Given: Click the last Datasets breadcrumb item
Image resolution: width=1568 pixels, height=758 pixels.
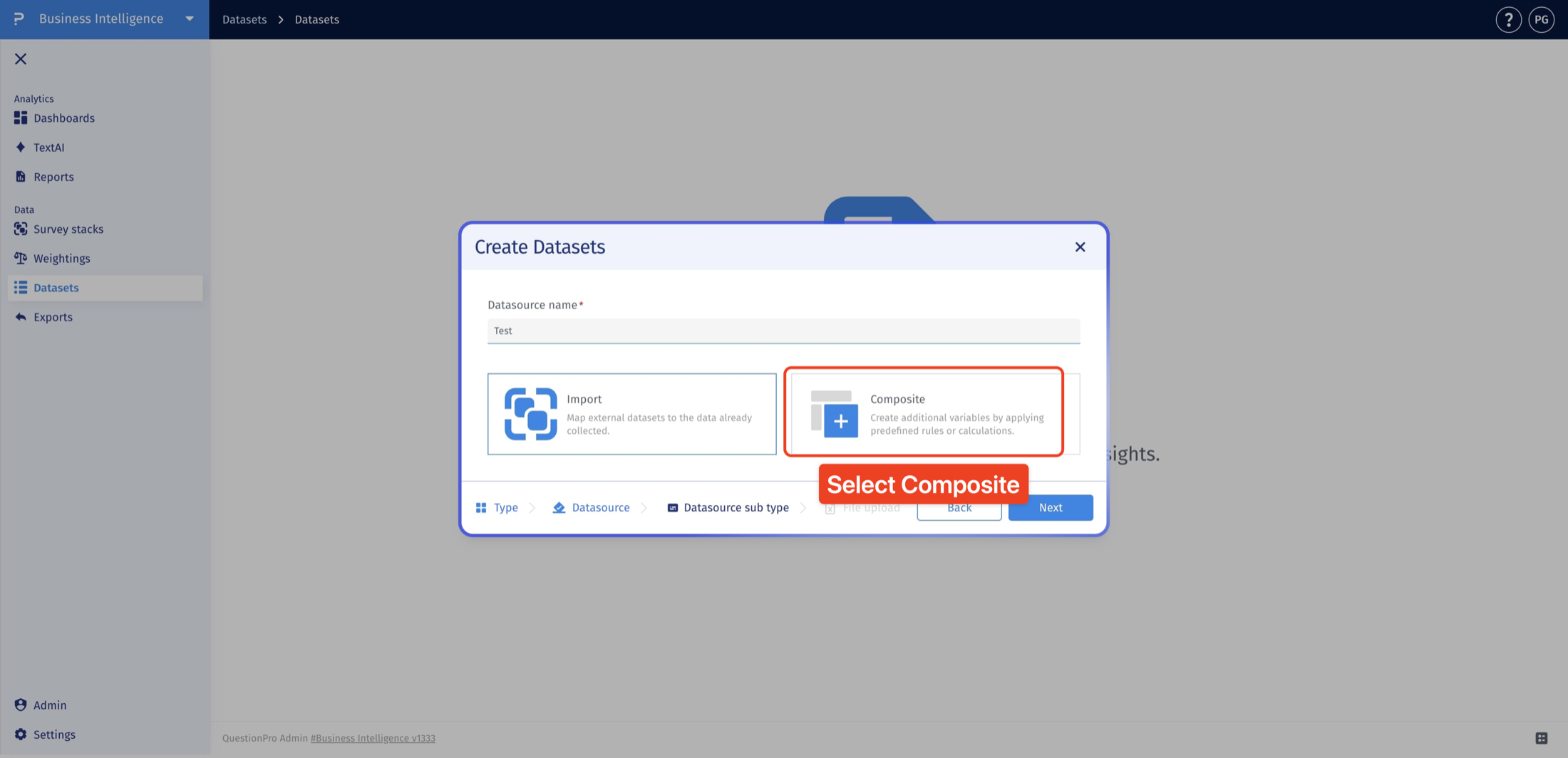Looking at the screenshot, I should pyautogui.click(x=317, y=19).
